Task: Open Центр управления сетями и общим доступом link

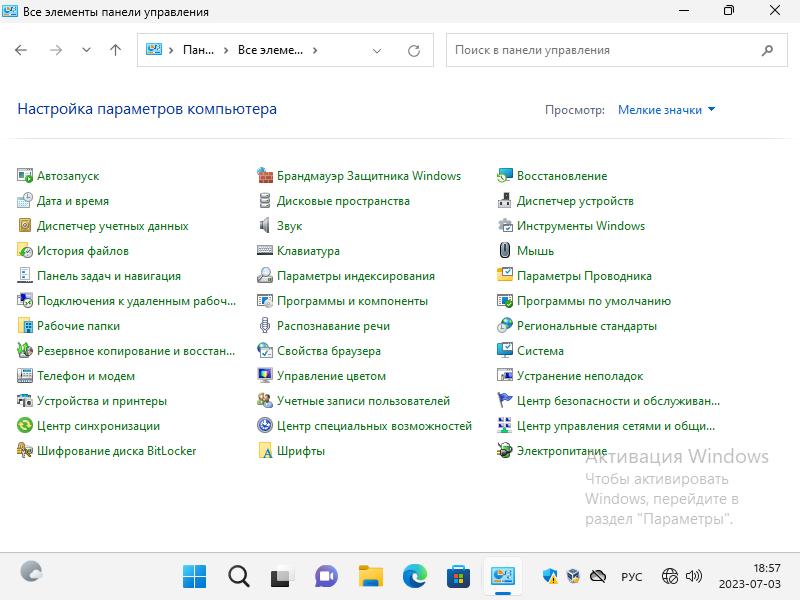Action: 616,426
